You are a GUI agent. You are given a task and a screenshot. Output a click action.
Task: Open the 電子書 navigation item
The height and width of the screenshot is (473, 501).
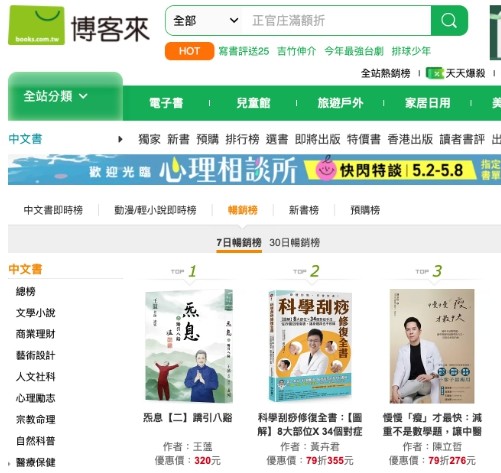coord(166,103)
